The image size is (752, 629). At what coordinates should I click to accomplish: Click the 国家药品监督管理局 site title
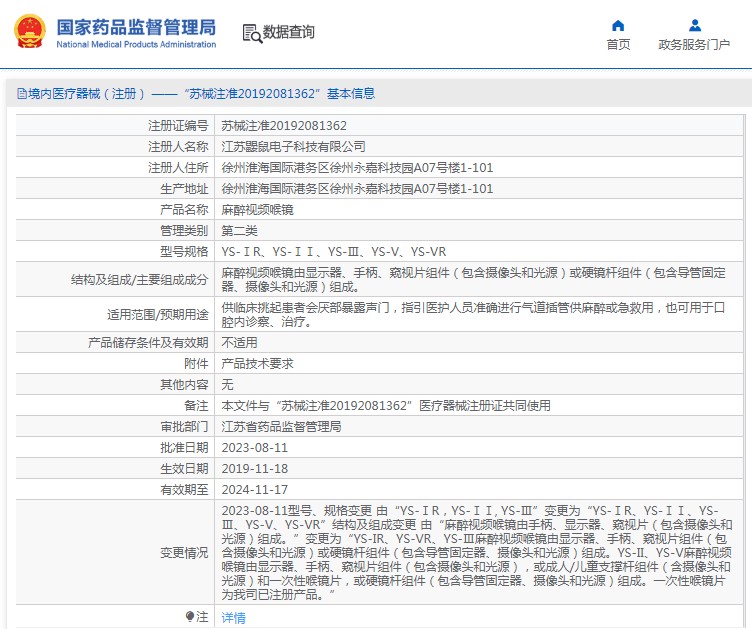click(135, 27)
